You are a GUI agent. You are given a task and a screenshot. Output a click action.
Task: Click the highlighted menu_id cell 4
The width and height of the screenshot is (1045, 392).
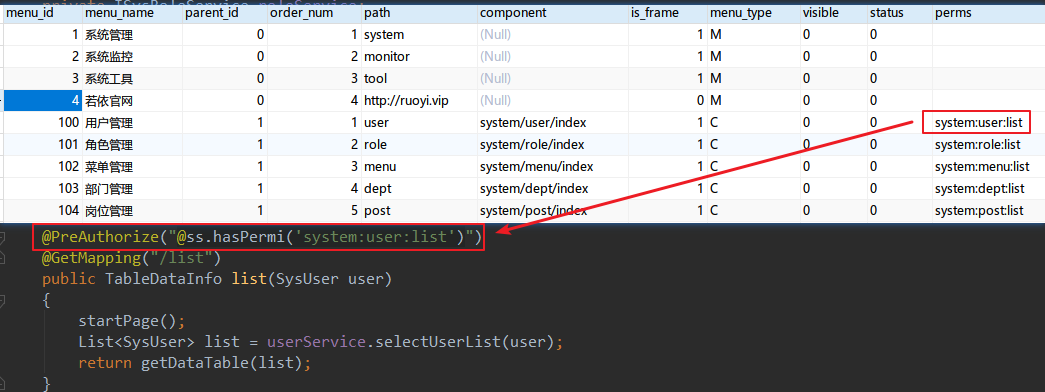[43, 101]
